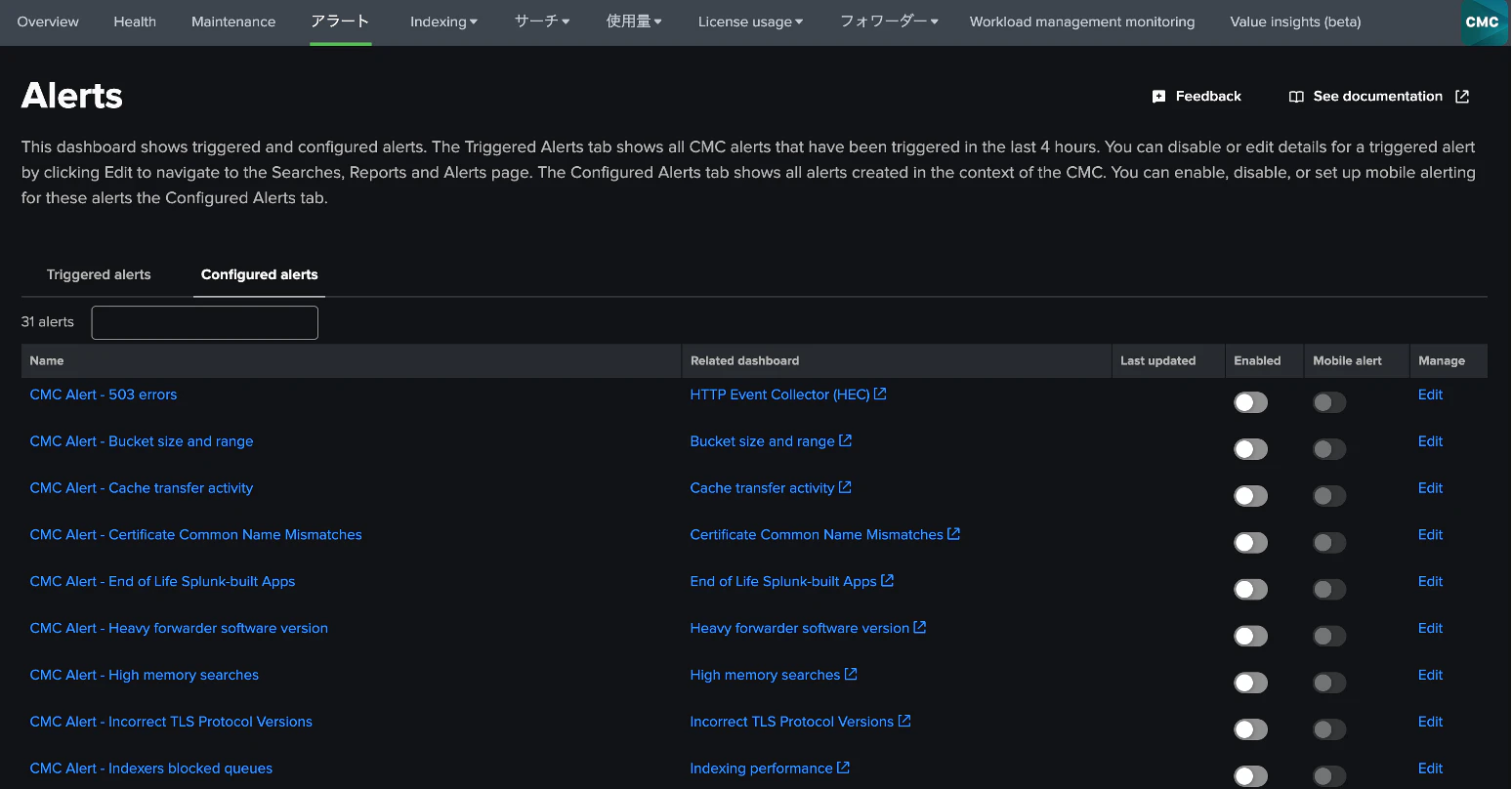Open CMC Alert - End of Life Splunk-built Apps
This screenshot has width=1512, height=789.
point(162,581)
